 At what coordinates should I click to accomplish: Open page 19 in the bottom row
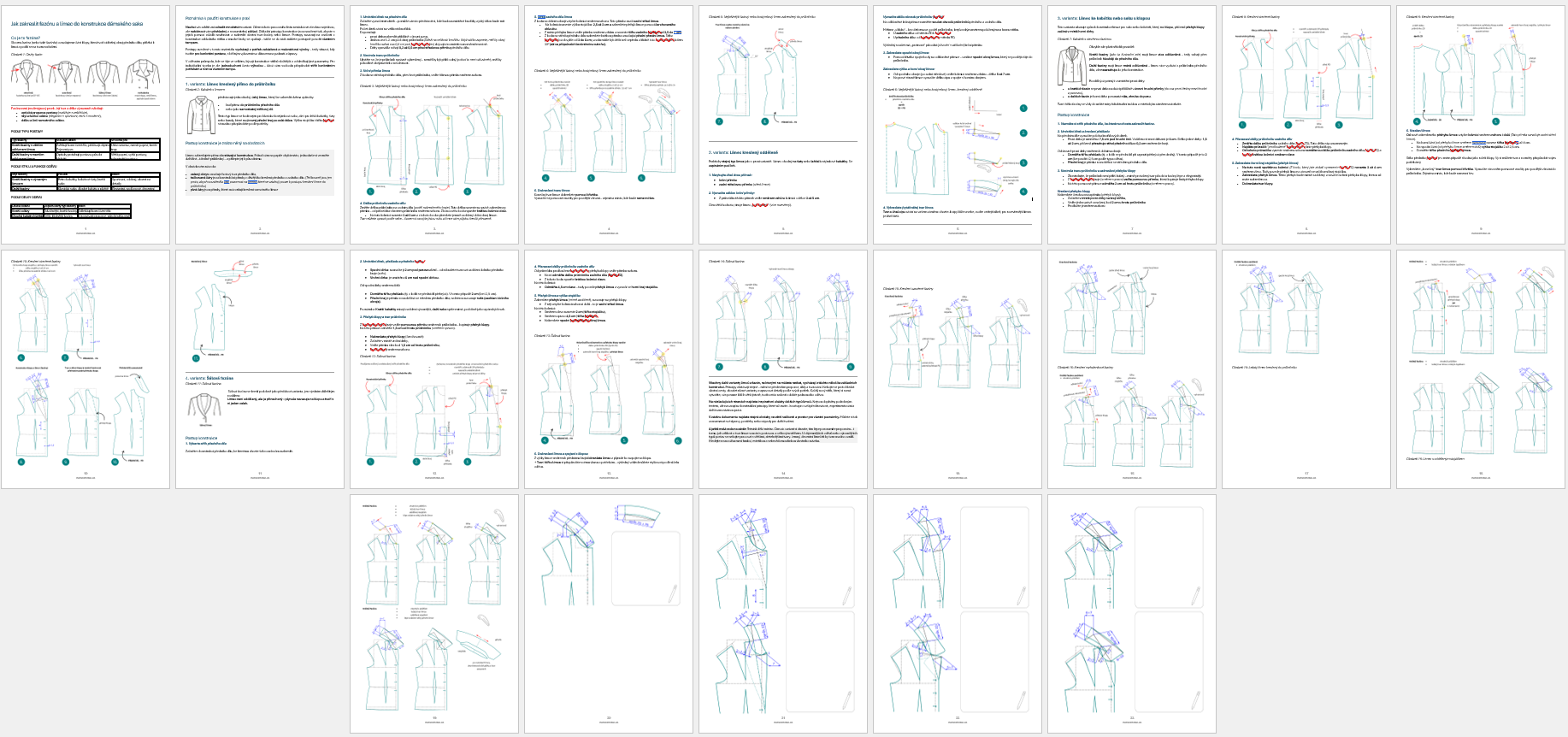pyautogui.click(x=434, y=613)
